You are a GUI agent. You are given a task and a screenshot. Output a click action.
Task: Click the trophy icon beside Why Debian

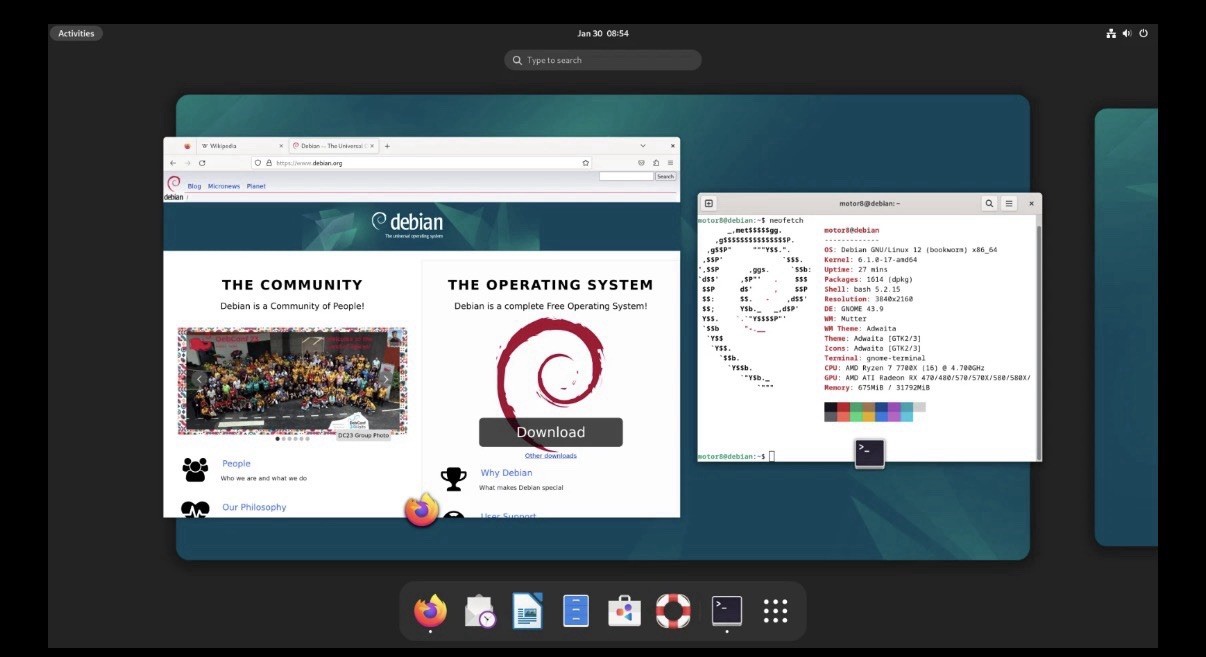(454, 478)
